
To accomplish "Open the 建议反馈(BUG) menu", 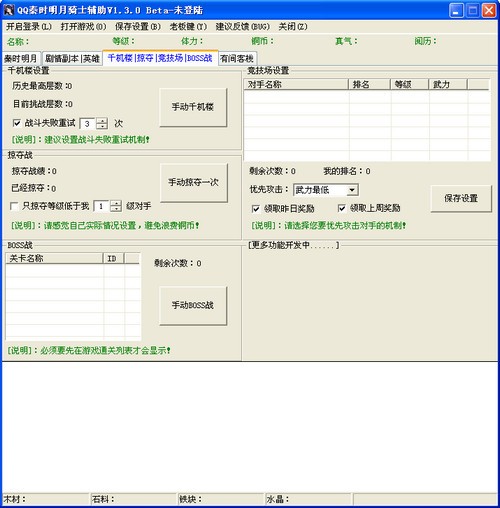I will pyautogui.click(x=243, y=26).
